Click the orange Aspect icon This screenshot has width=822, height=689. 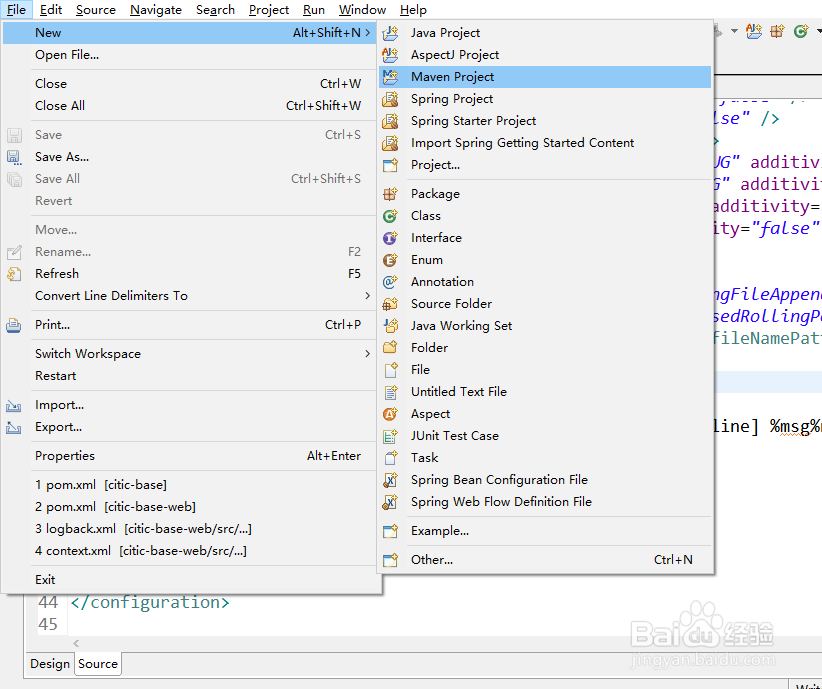coord(390,414)
